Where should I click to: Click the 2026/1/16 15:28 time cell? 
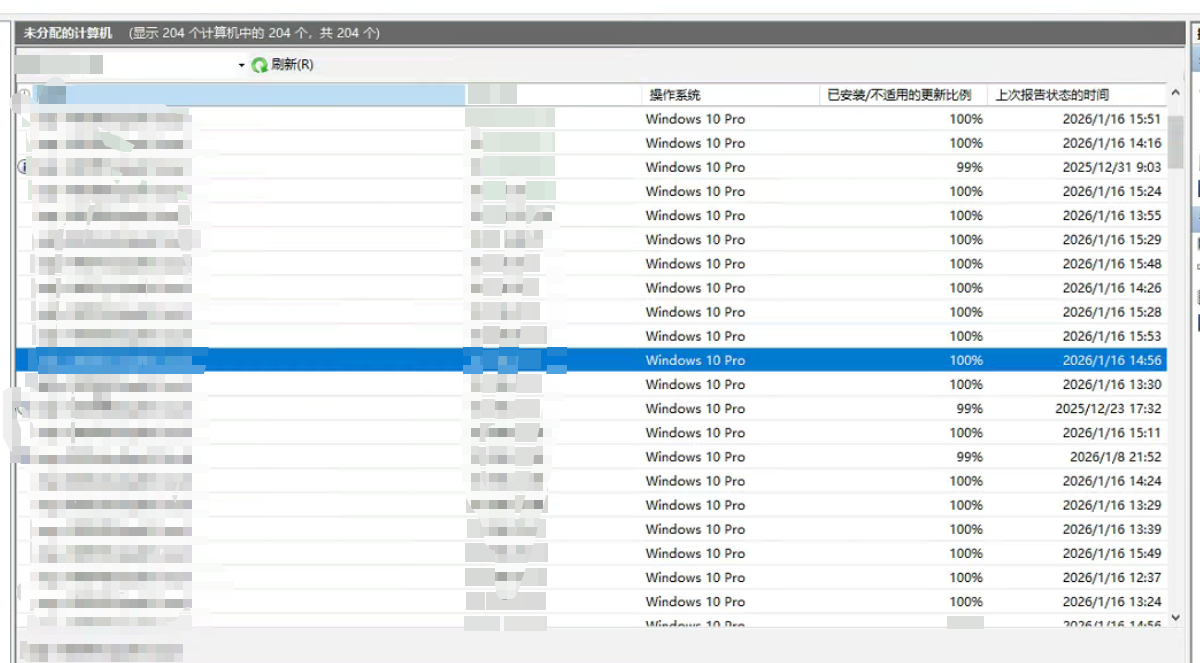pyautogui.click(x=1112, y=312)
